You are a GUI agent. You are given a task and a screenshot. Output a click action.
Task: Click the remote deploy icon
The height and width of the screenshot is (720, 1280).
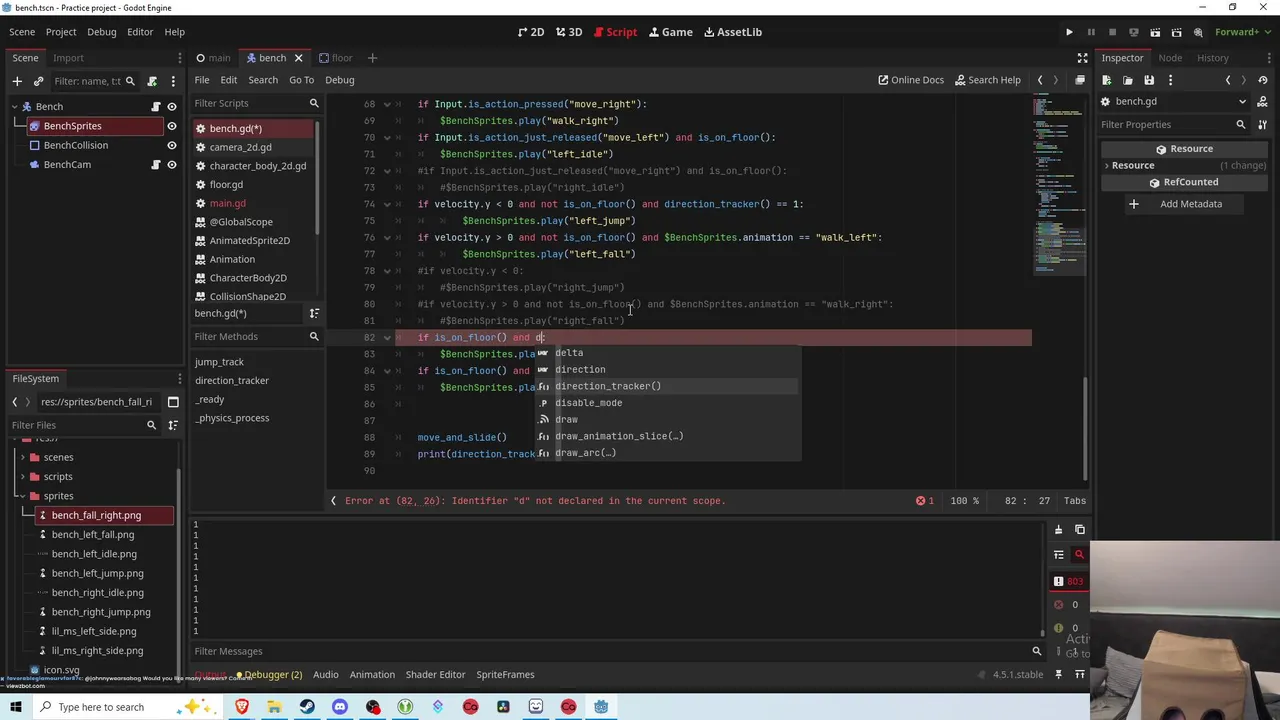pos(1134,32)
